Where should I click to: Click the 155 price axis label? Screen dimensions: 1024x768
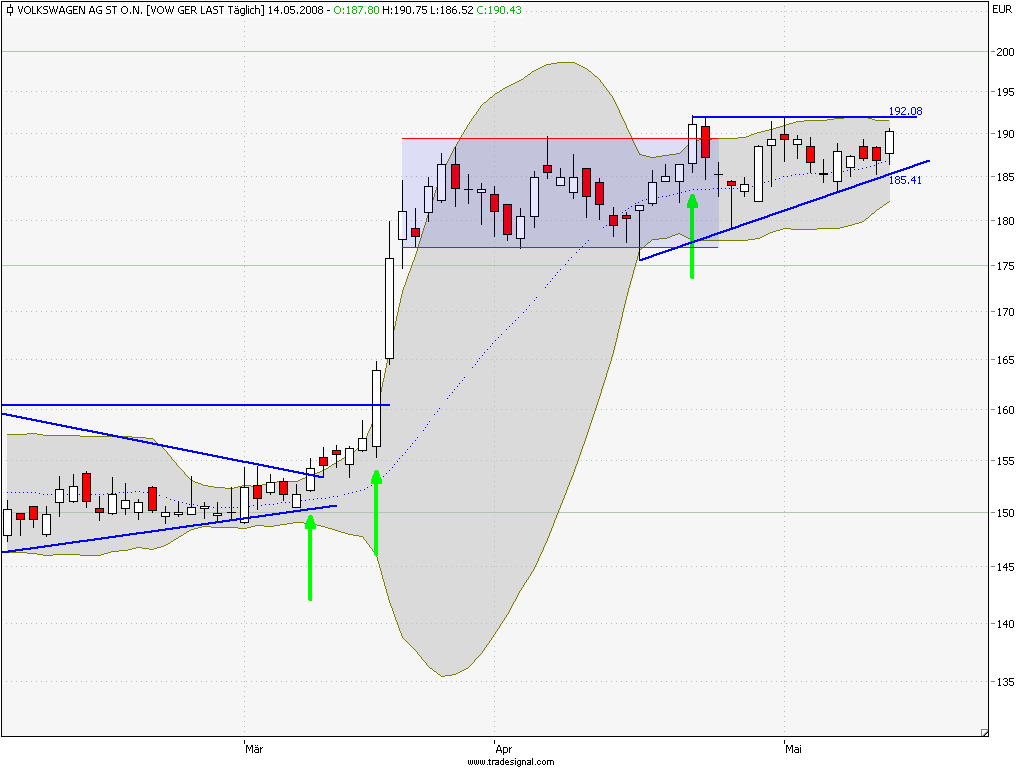1005,461
